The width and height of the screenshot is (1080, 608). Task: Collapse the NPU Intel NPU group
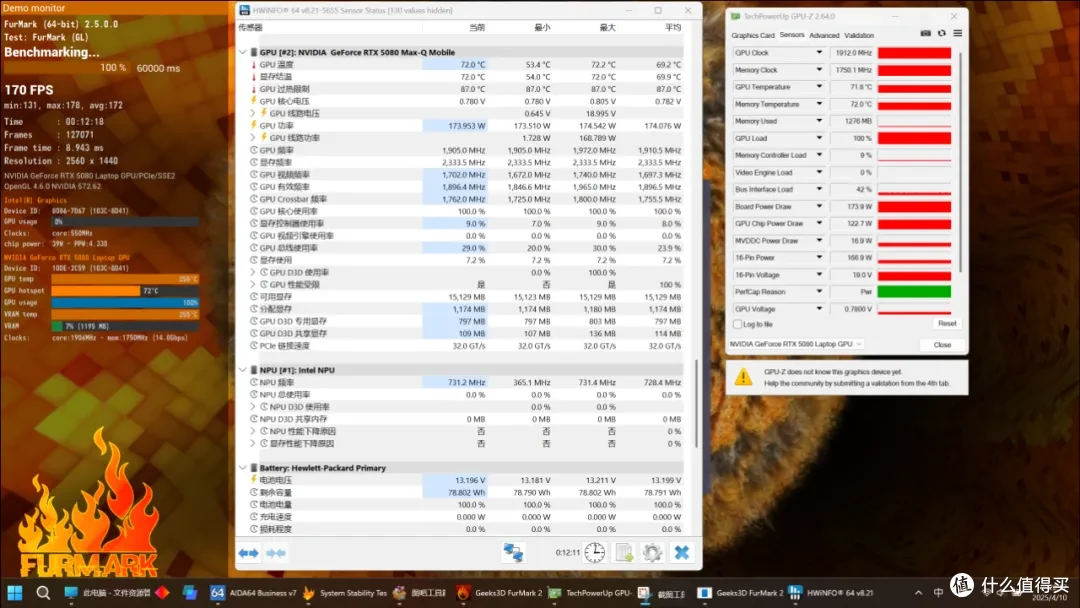pos(242,370)
